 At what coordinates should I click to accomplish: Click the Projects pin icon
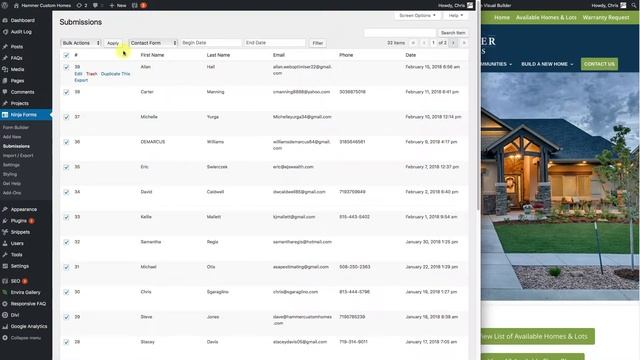(x=5, y=103)
